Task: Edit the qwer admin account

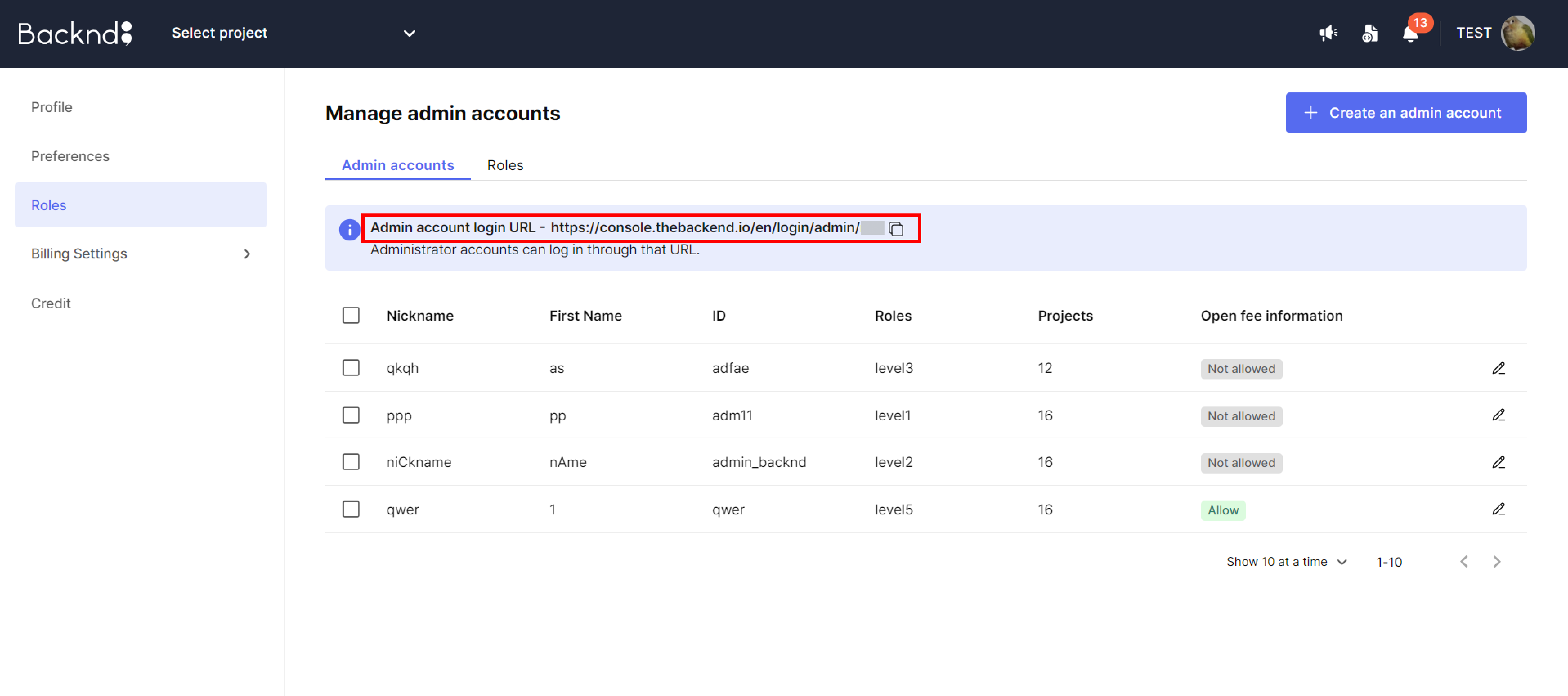Action: click(1499, 509)
